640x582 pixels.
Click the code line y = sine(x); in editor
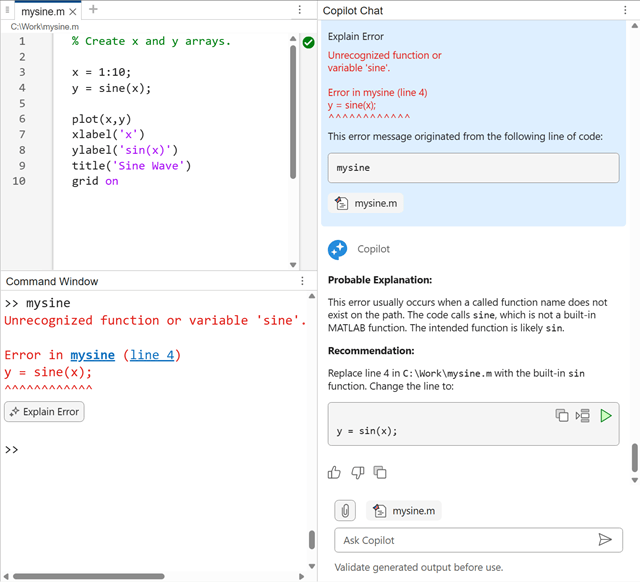click(111, 88)
